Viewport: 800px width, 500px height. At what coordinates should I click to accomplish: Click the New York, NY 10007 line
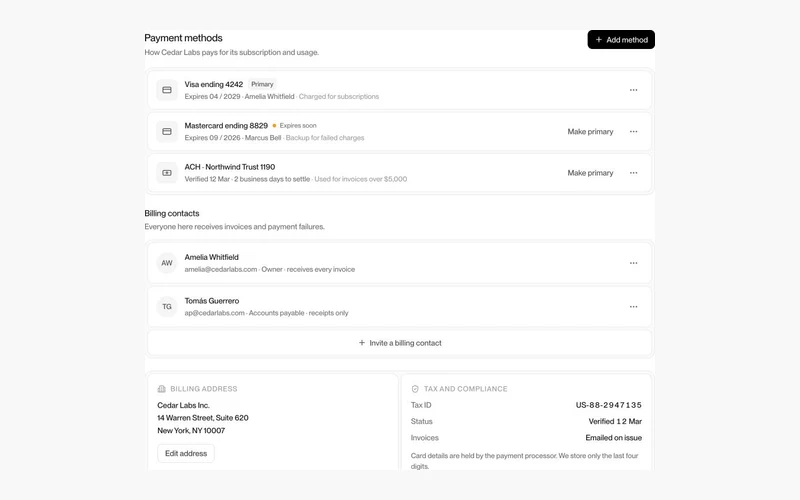(x=191, y=431)
